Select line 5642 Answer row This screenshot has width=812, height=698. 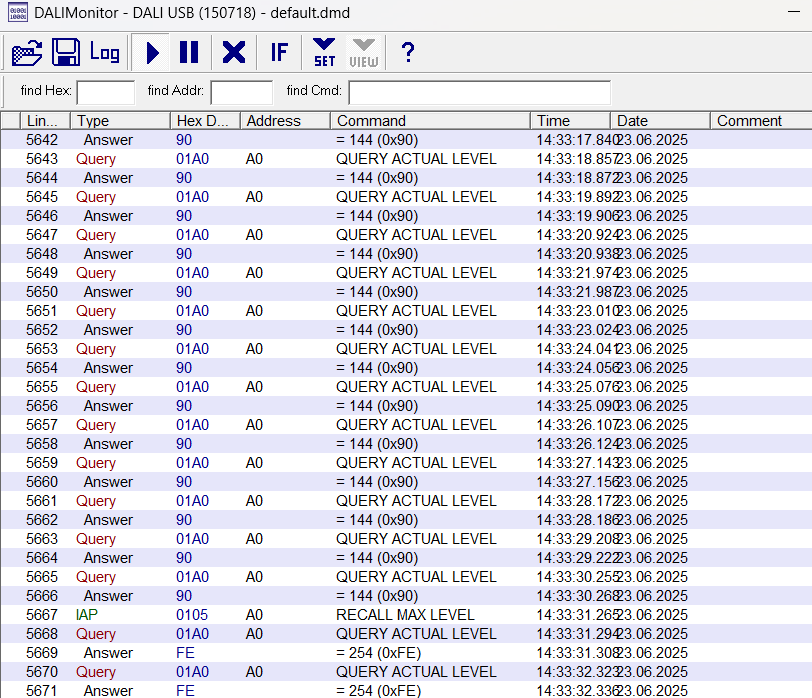point(406,140)
